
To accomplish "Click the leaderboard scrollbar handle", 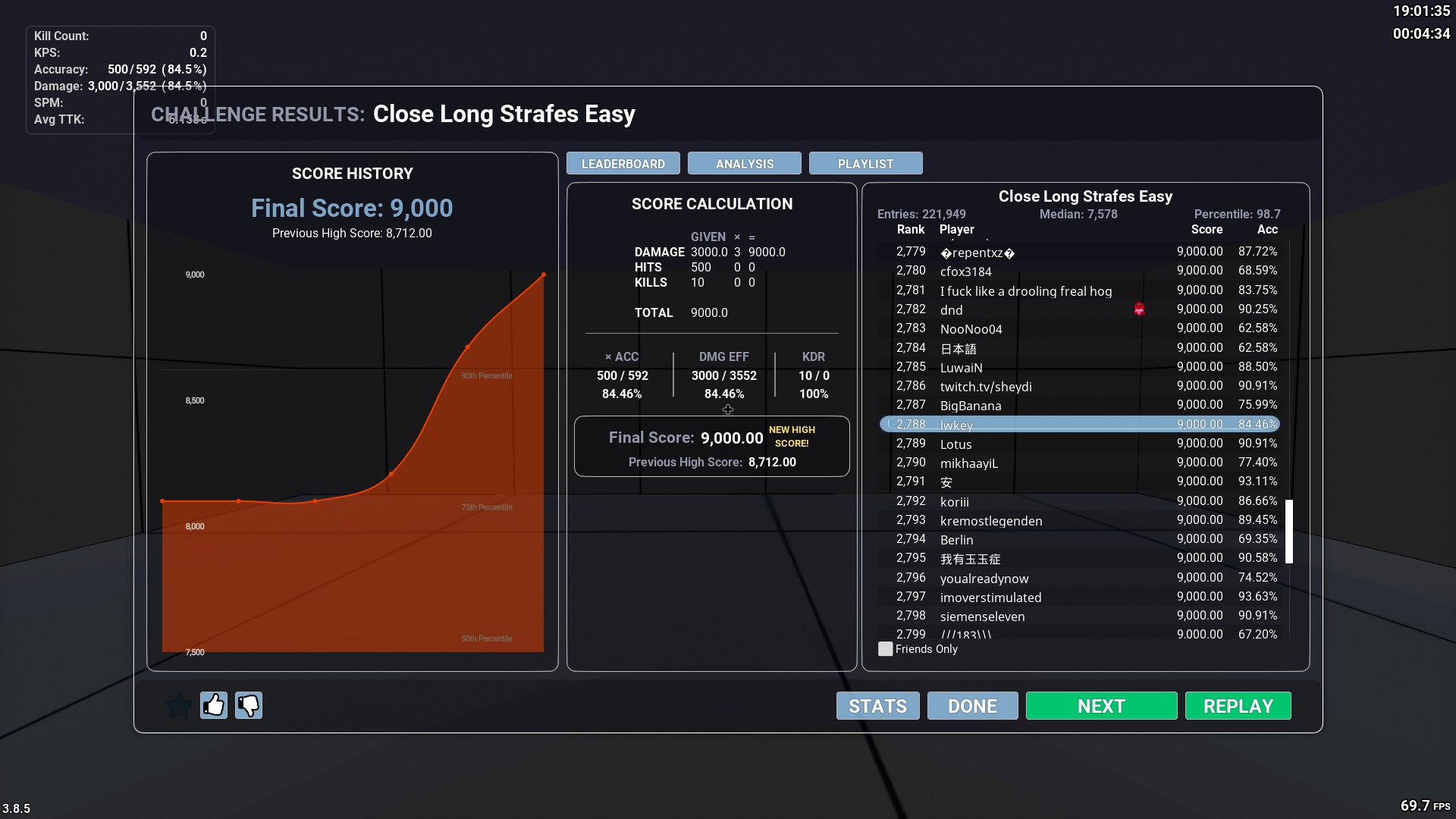I will click(1289, 532).
